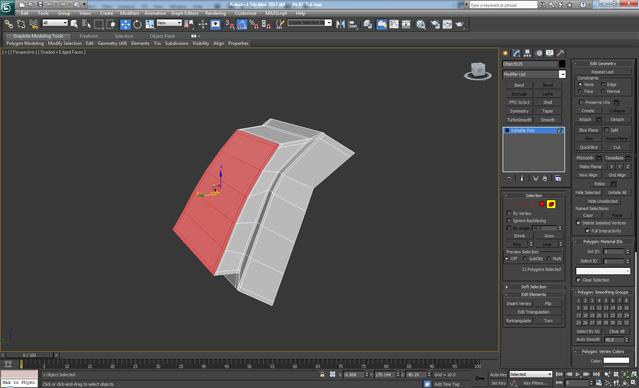
Task: Expand the Soft Selection rollout
Action: [x=533, y=287]
